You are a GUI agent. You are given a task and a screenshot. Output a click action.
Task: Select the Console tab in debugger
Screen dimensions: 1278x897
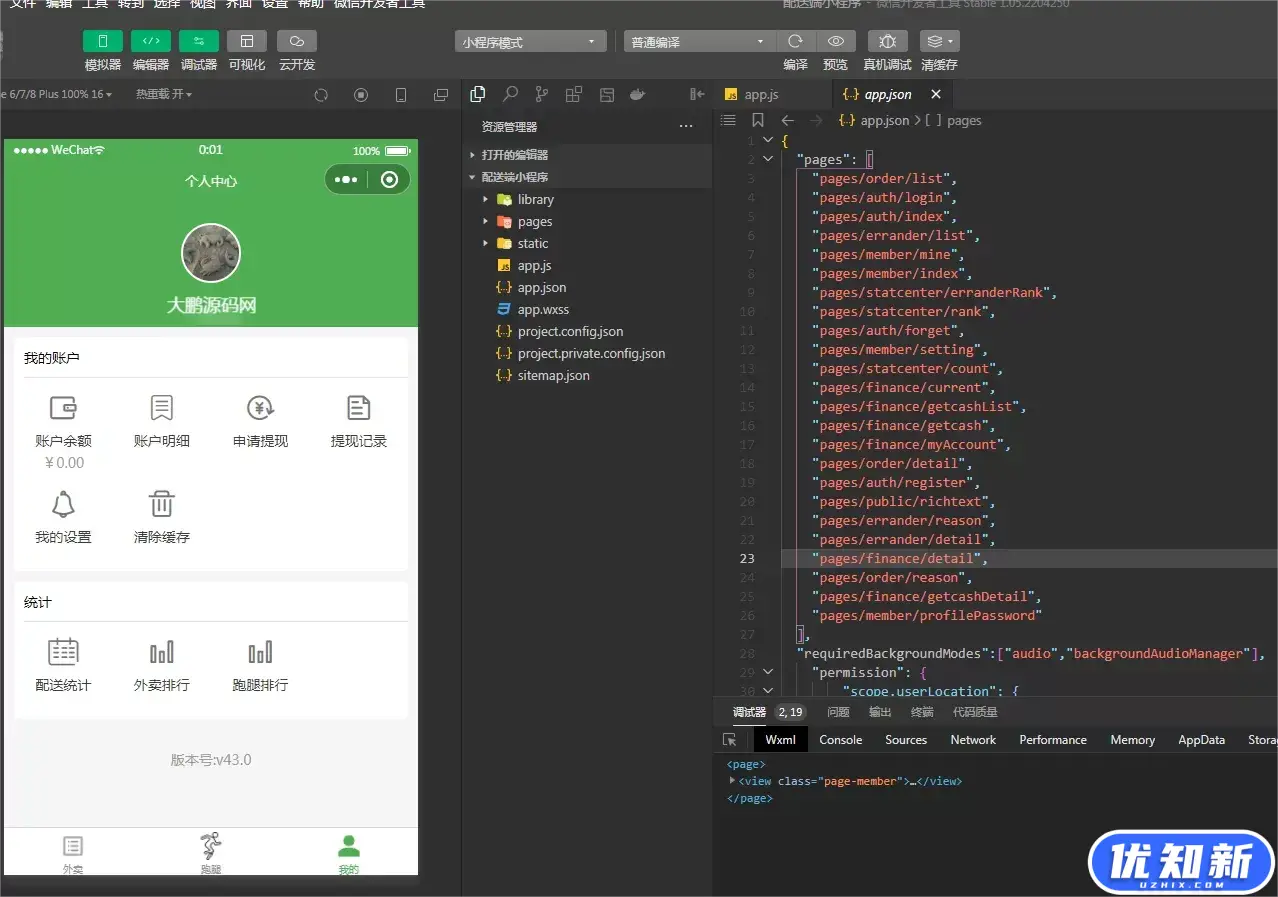pos(840,740)
